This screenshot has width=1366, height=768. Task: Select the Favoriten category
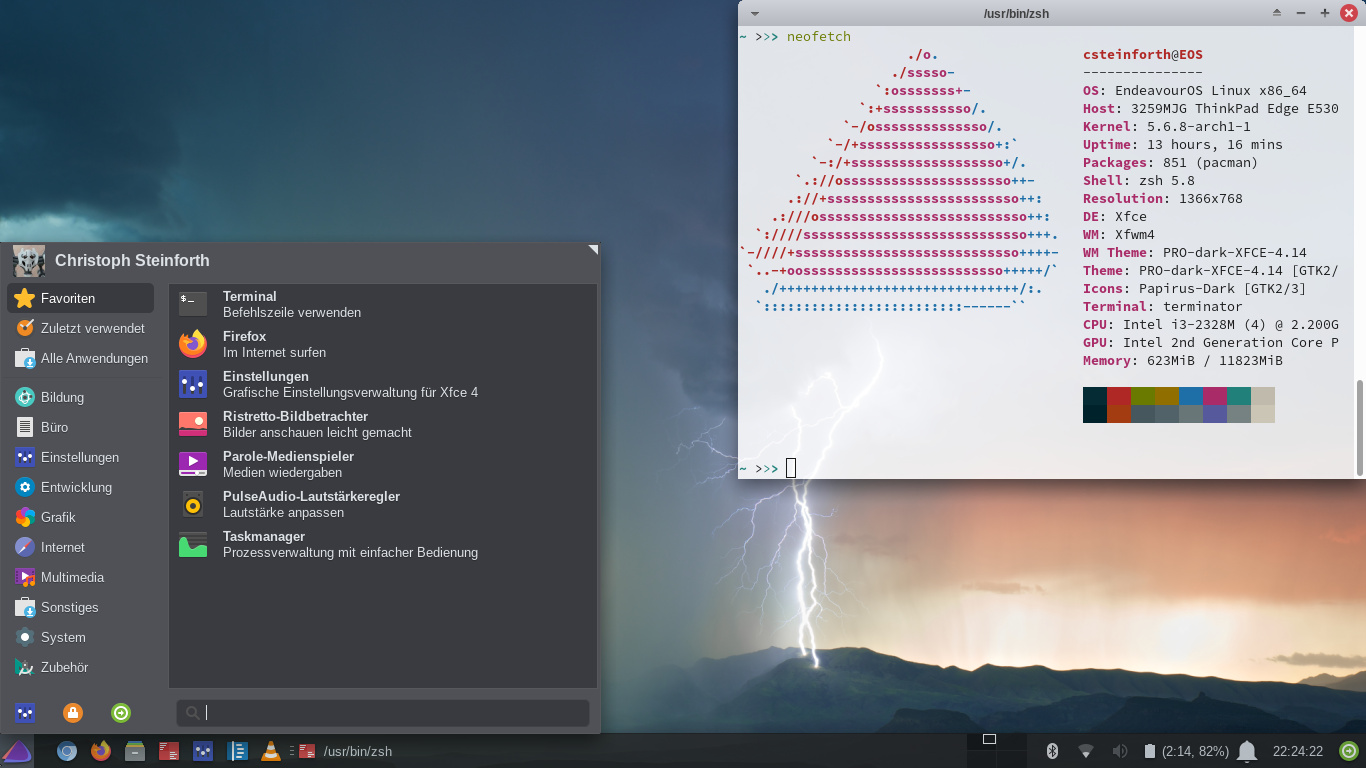[x=80, y=298]
